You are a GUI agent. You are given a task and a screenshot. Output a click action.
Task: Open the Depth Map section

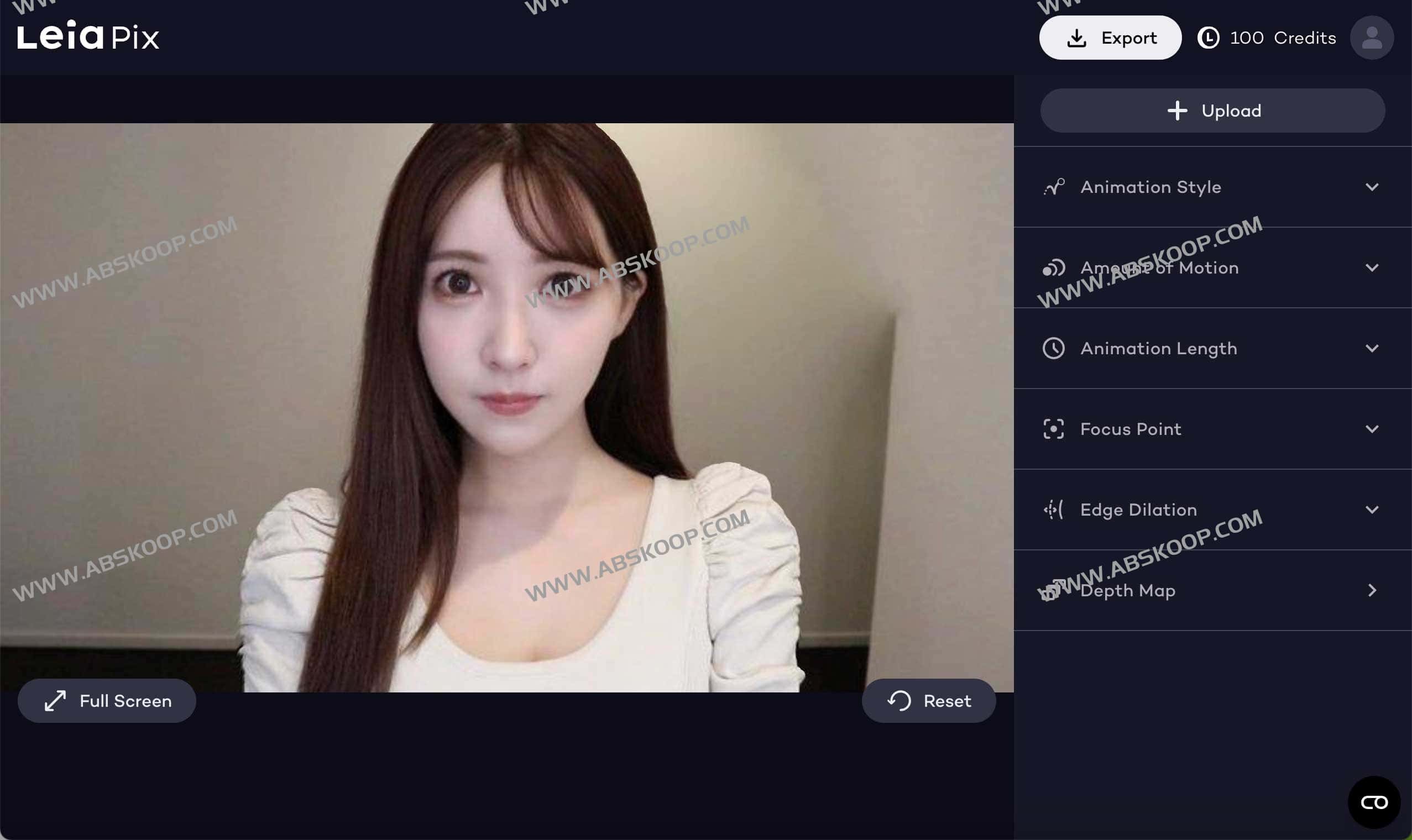pos(1128,590)
